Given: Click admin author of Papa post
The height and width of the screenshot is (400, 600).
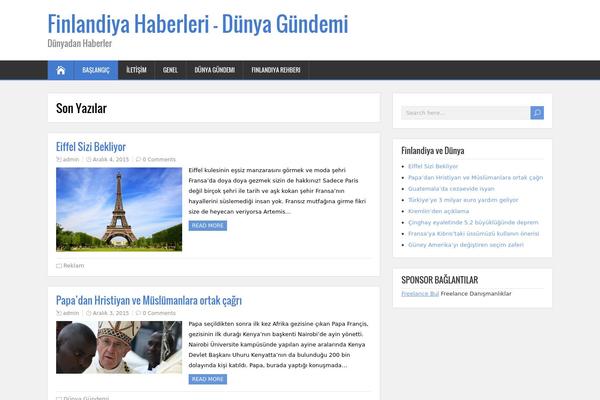Looking at the screenshot, I should (x=71, y=313).
